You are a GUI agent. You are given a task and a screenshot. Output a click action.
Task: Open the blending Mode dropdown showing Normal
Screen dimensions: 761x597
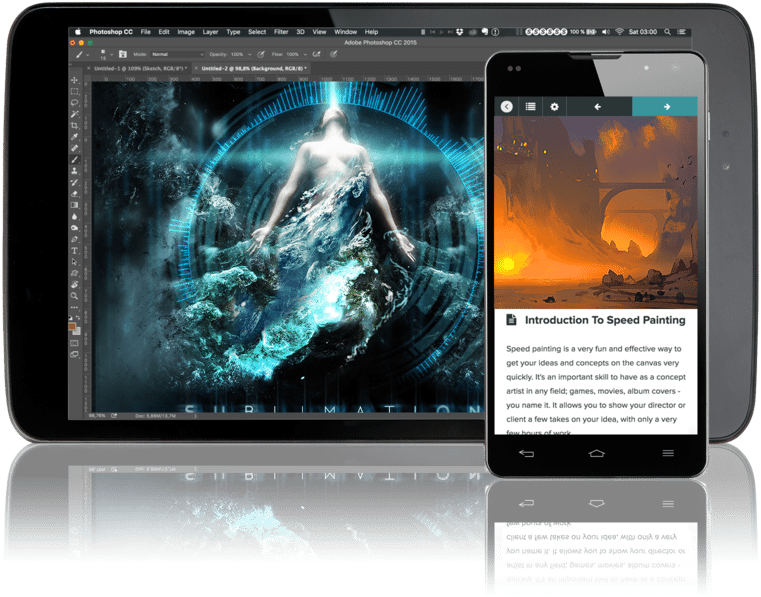pos(178,54)
